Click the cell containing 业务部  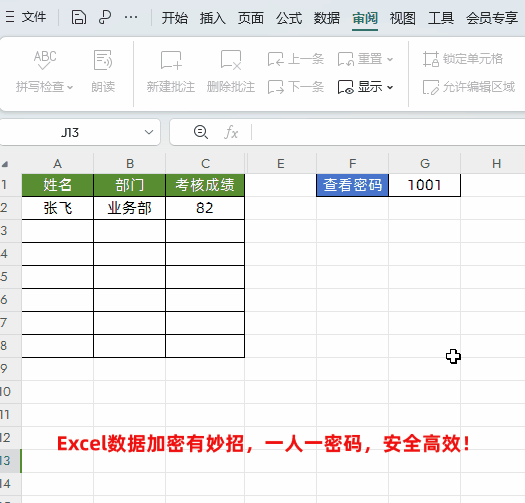point(130,208)
